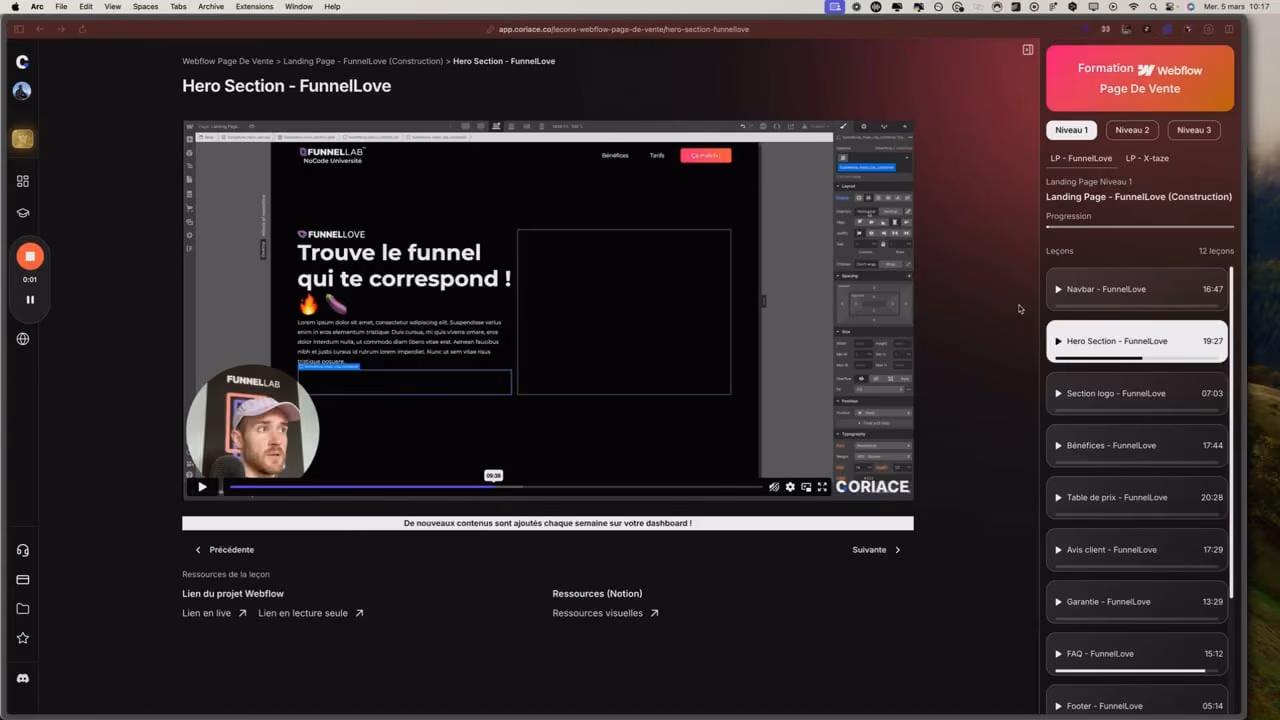Select the Niveau 1 tab
The height and width of the screenshot is (720, 1280).
(1071, 130)
